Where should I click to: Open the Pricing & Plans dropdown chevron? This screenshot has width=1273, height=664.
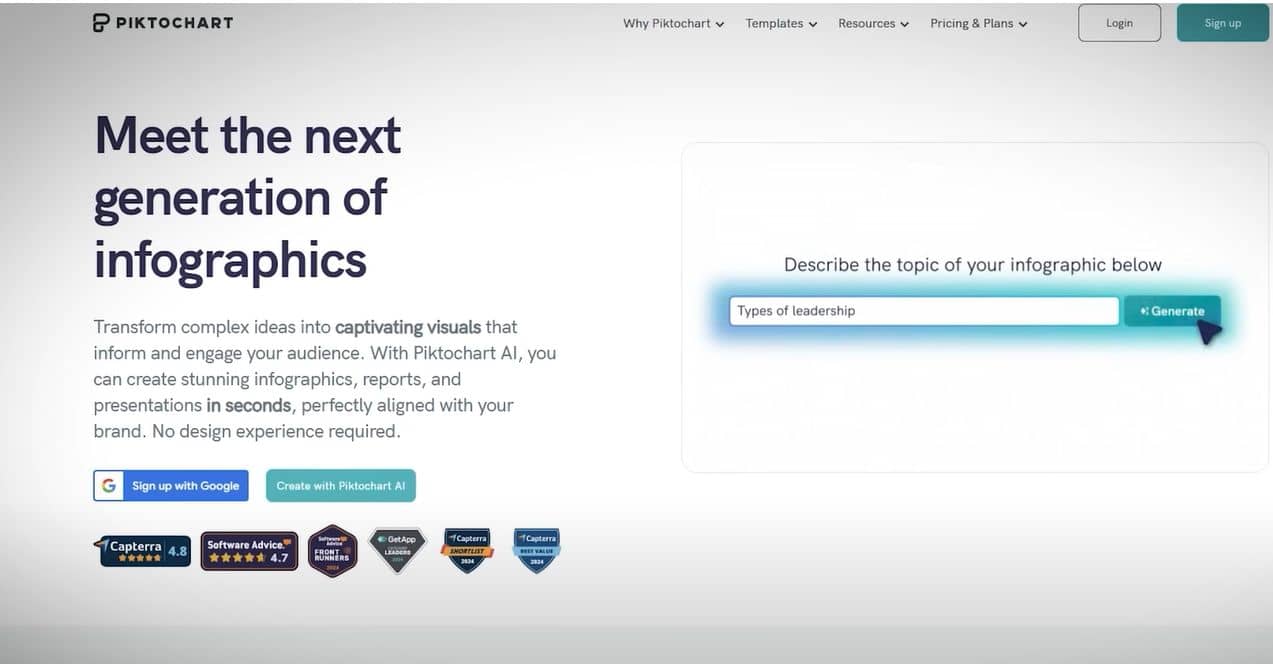(1023, 24)
